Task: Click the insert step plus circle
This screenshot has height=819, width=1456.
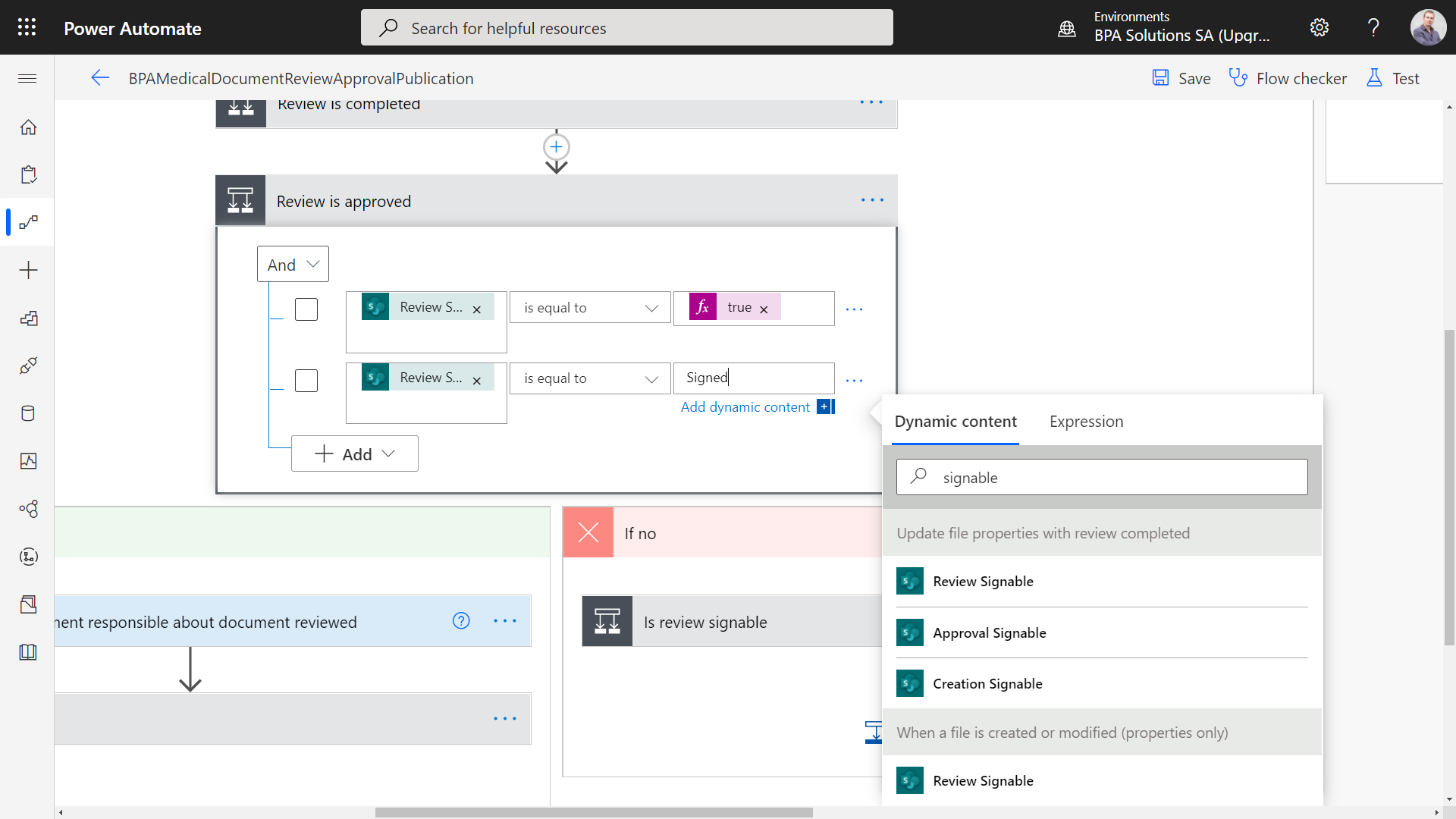Action: (556, 146)
